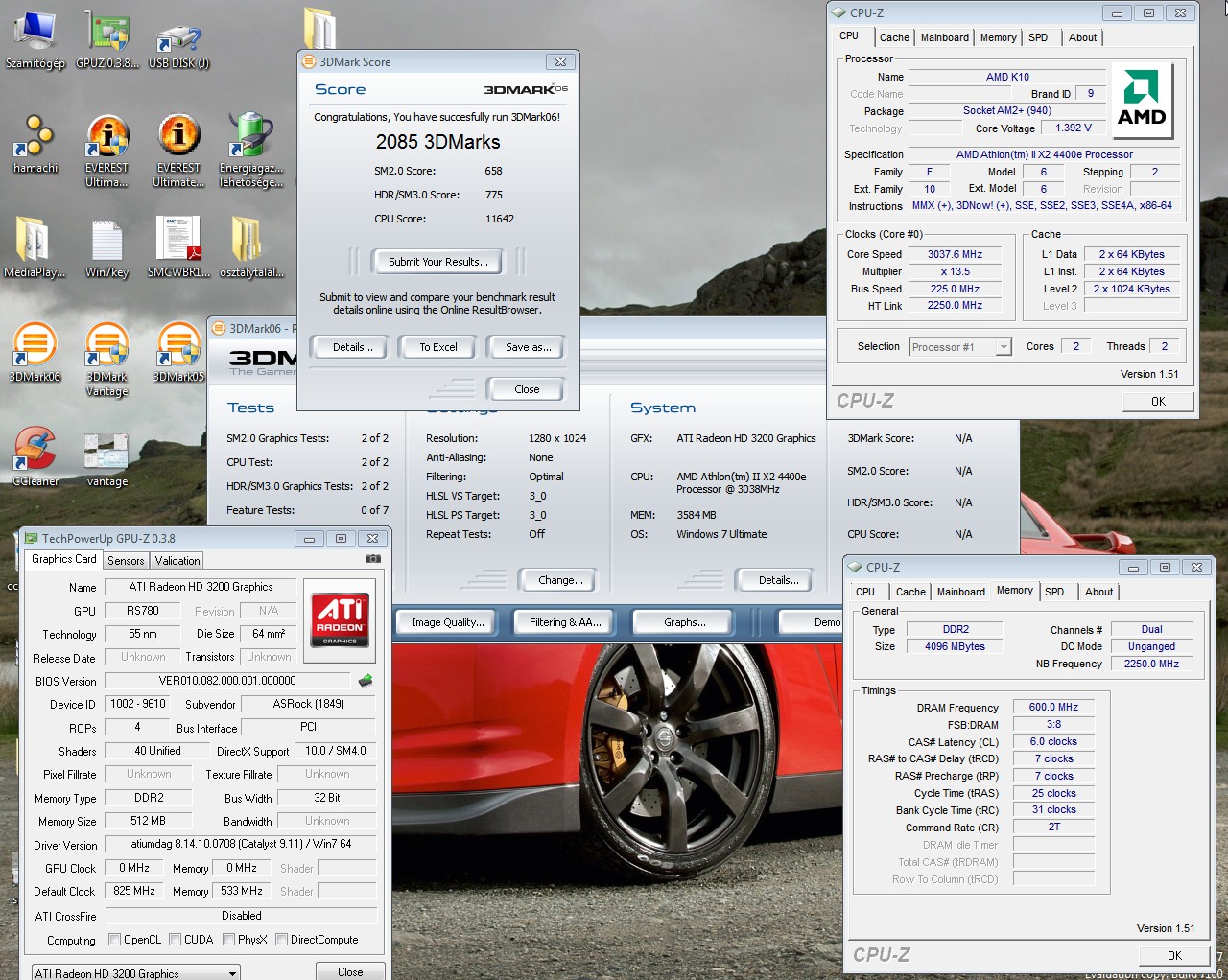Check the DirectCompute checkbox
The height and width of the screenshot is (980, 1228).
pyautogui.click(x=282, y=940)
